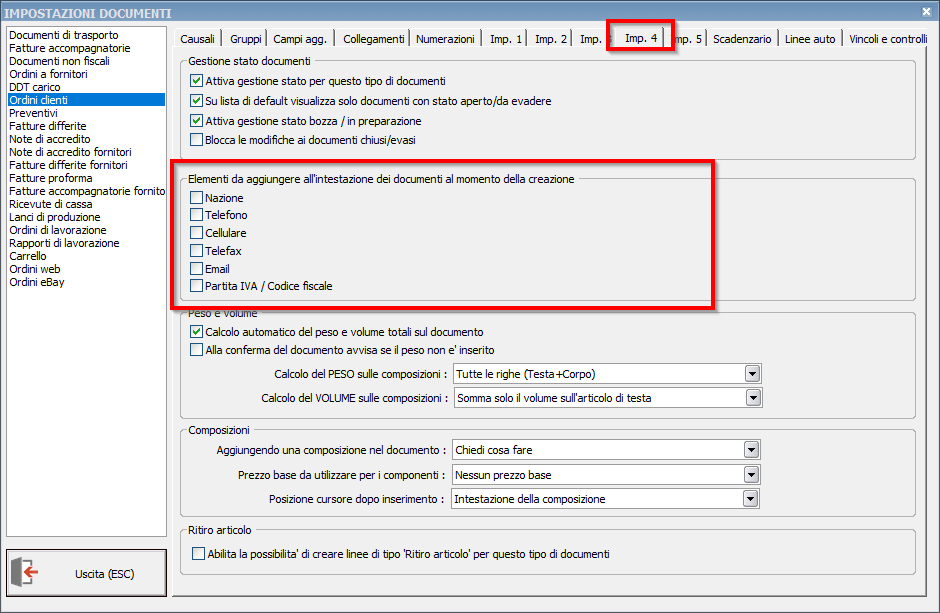Viewport: 940px width, 613px height.
Task: Open the Collegamenti tab
Action: click(x=373, y=39)
